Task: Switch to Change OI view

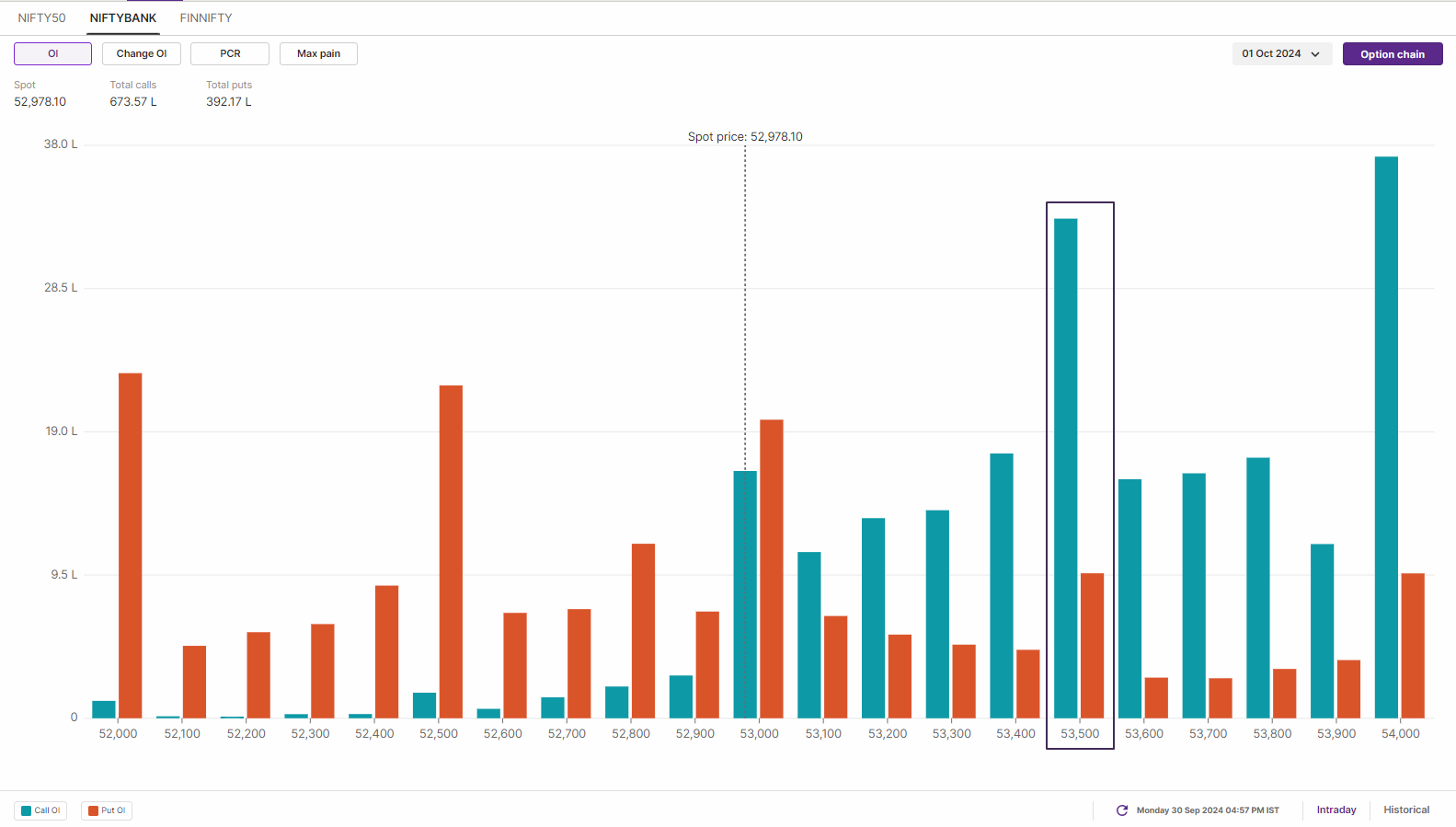Action: tap(142, 53)
